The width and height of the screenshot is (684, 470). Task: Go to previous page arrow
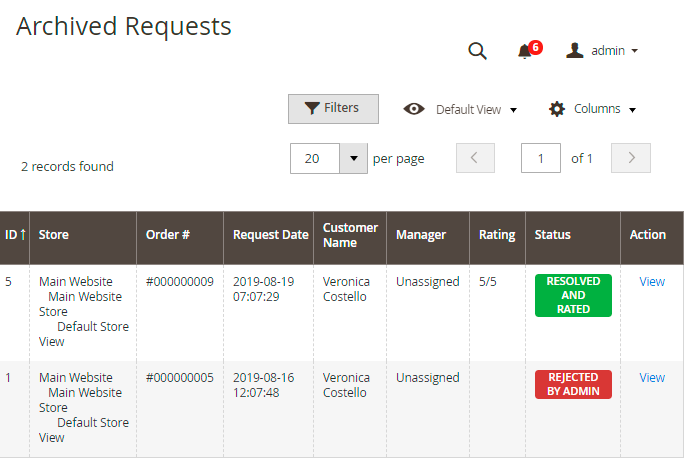475,158
